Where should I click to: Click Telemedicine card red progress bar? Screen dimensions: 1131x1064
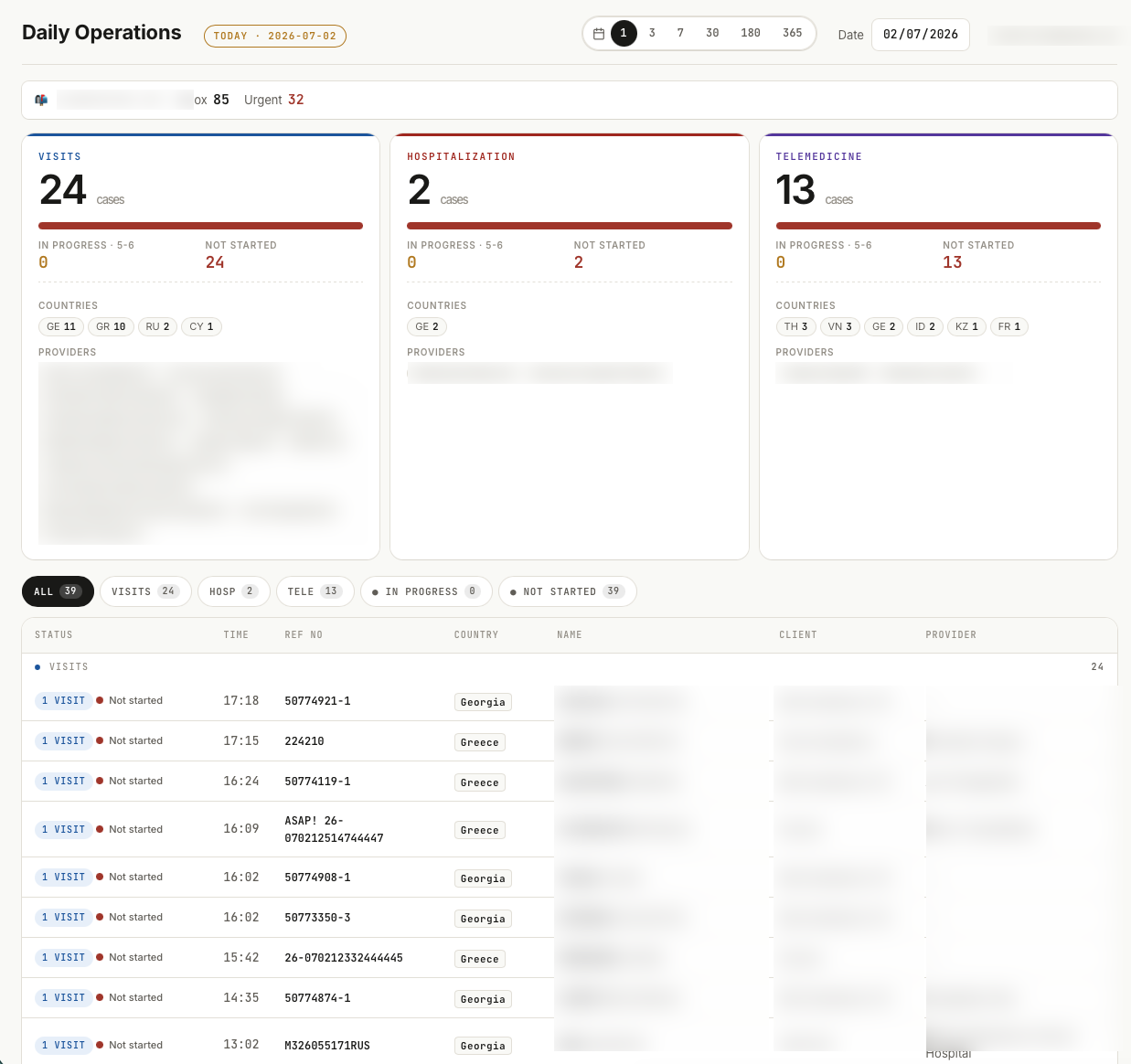click(x=938, y=226)
